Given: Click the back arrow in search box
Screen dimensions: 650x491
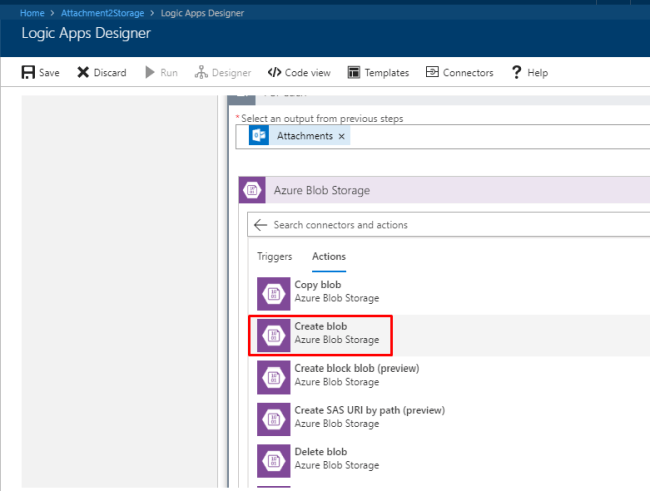Looking at the screenshot, I should tap(260, 225).
